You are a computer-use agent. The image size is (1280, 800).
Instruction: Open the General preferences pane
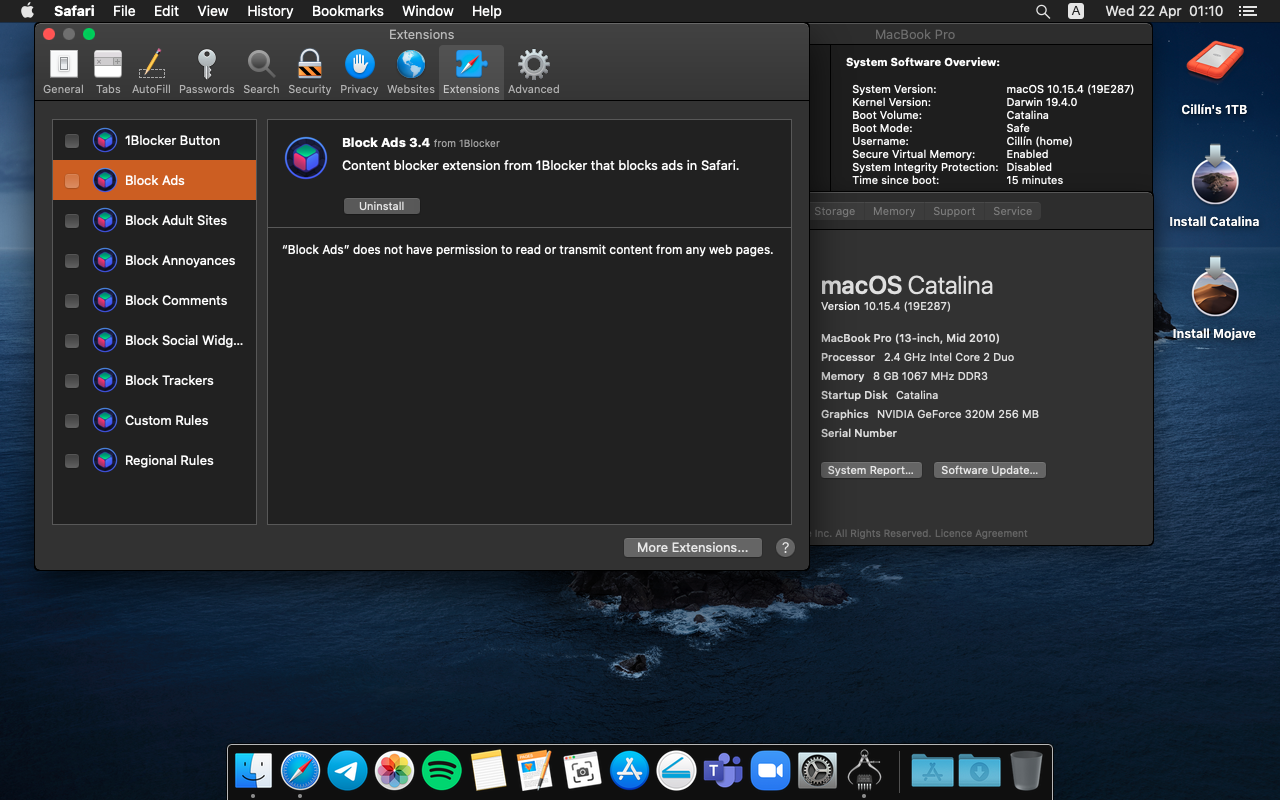point(63,73)
